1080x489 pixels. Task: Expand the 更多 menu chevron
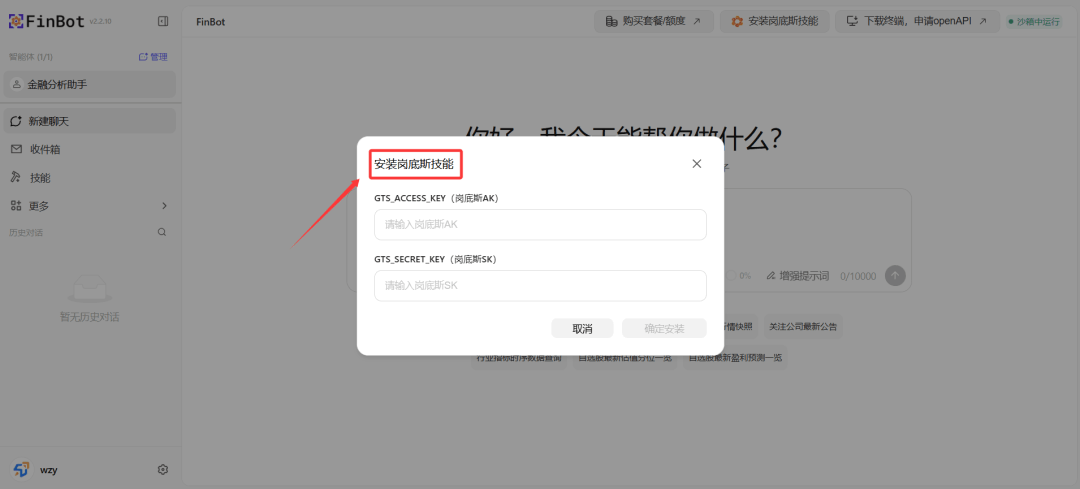[x=164, y=206]
